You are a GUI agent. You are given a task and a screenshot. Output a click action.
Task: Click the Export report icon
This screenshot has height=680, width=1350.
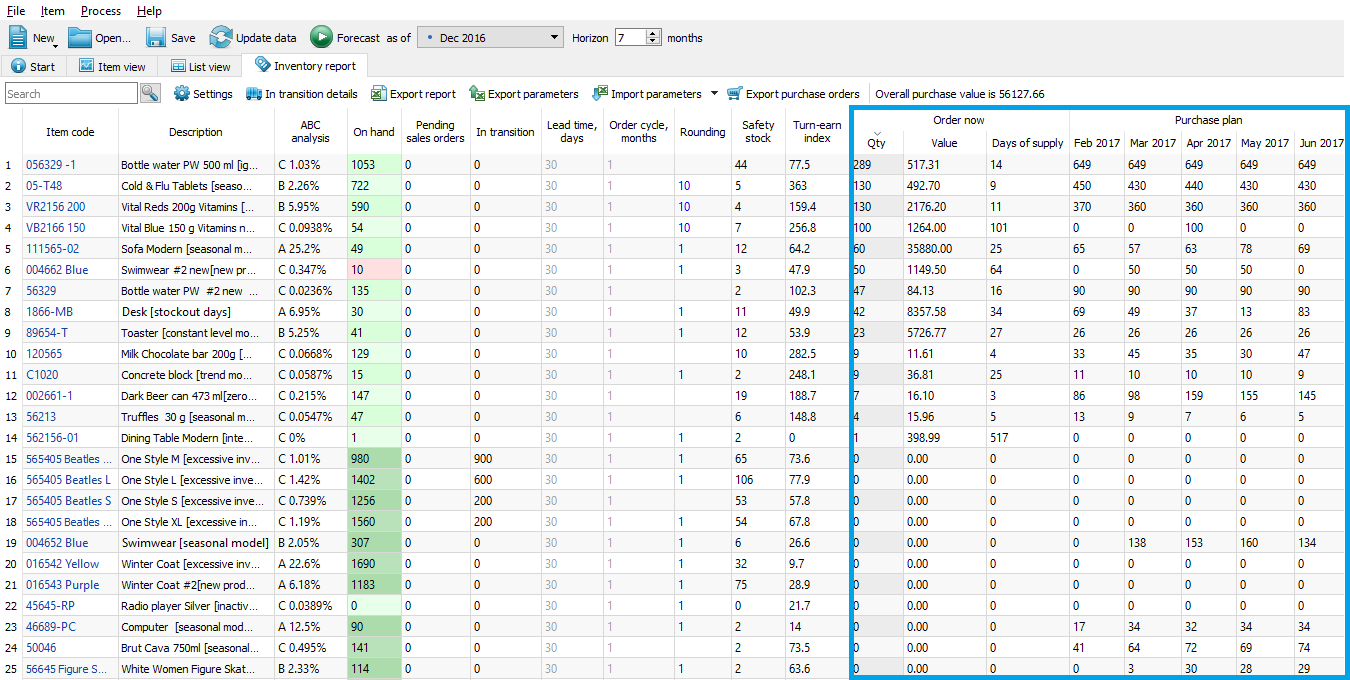click(378, 94)
